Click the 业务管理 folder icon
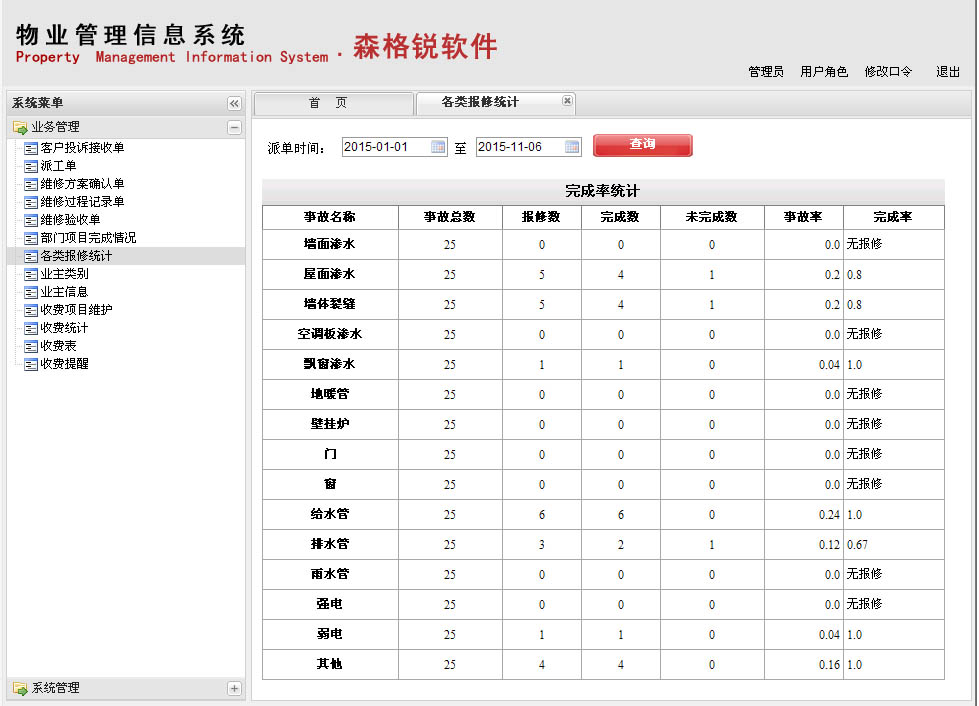Screen dimensions: 979x706 pyautogui.click(x=19, y=128)
